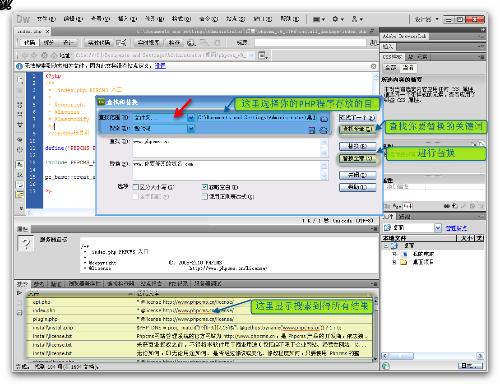Open the 插入 menu

(127, 19)
